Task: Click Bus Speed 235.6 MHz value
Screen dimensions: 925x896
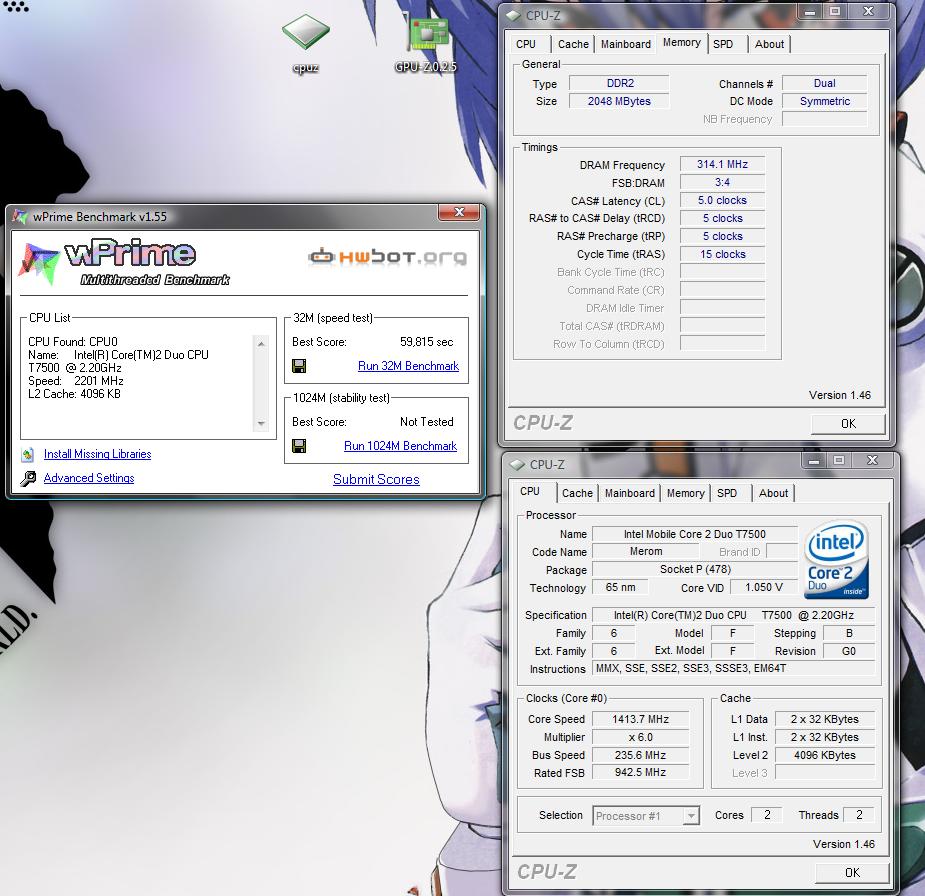Action: click(640, 756)
